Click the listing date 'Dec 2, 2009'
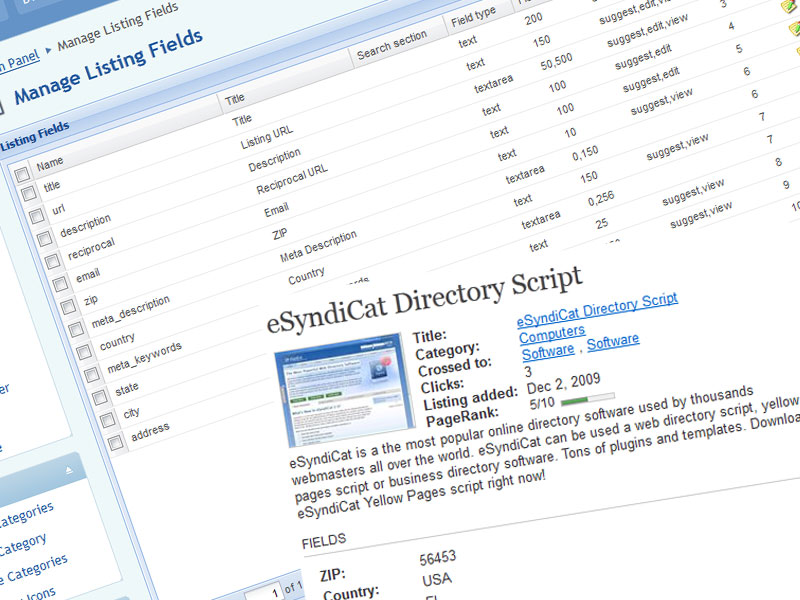 (563, 383)
